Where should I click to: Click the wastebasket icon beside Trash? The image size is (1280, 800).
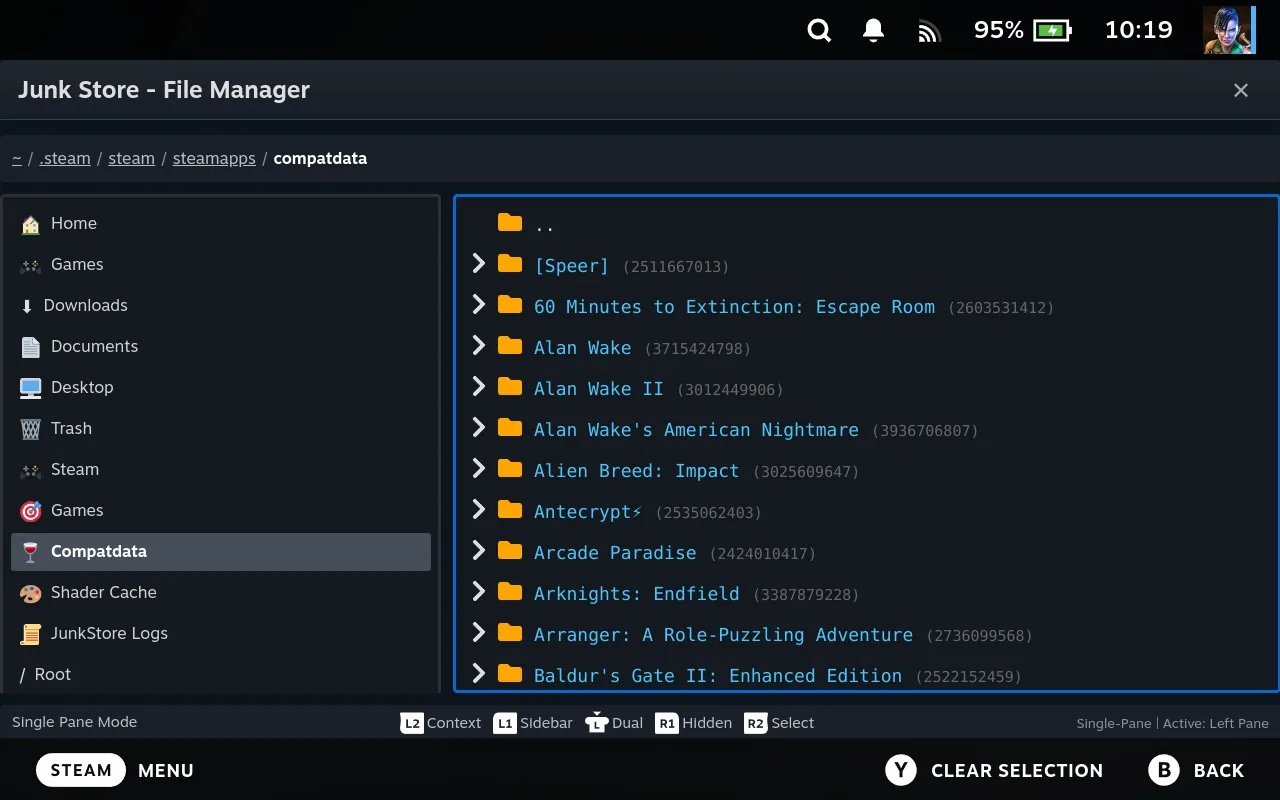(31, 429)
